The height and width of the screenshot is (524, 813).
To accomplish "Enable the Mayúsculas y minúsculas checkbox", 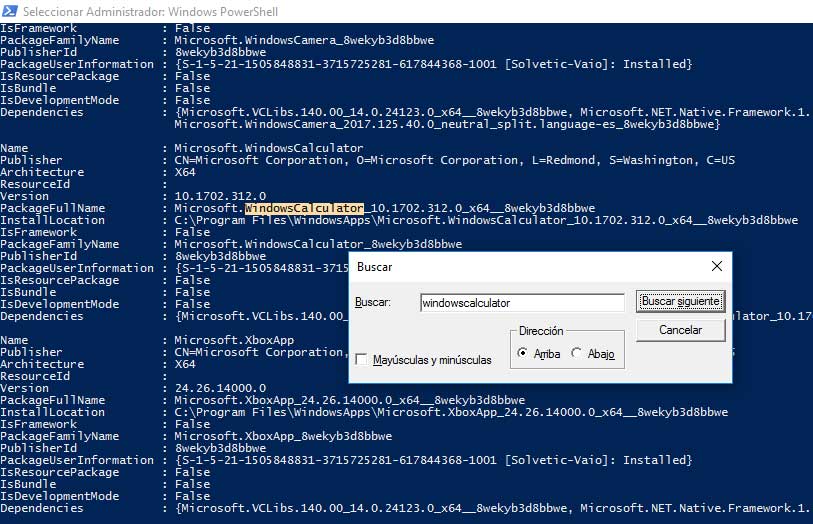I will click(x=361, y=359).
